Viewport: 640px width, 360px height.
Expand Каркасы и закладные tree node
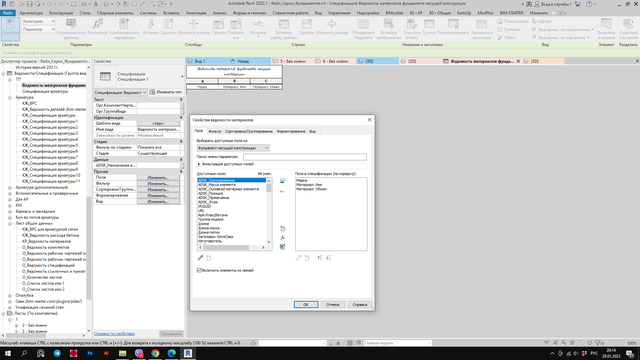click(x=10, y=211)
